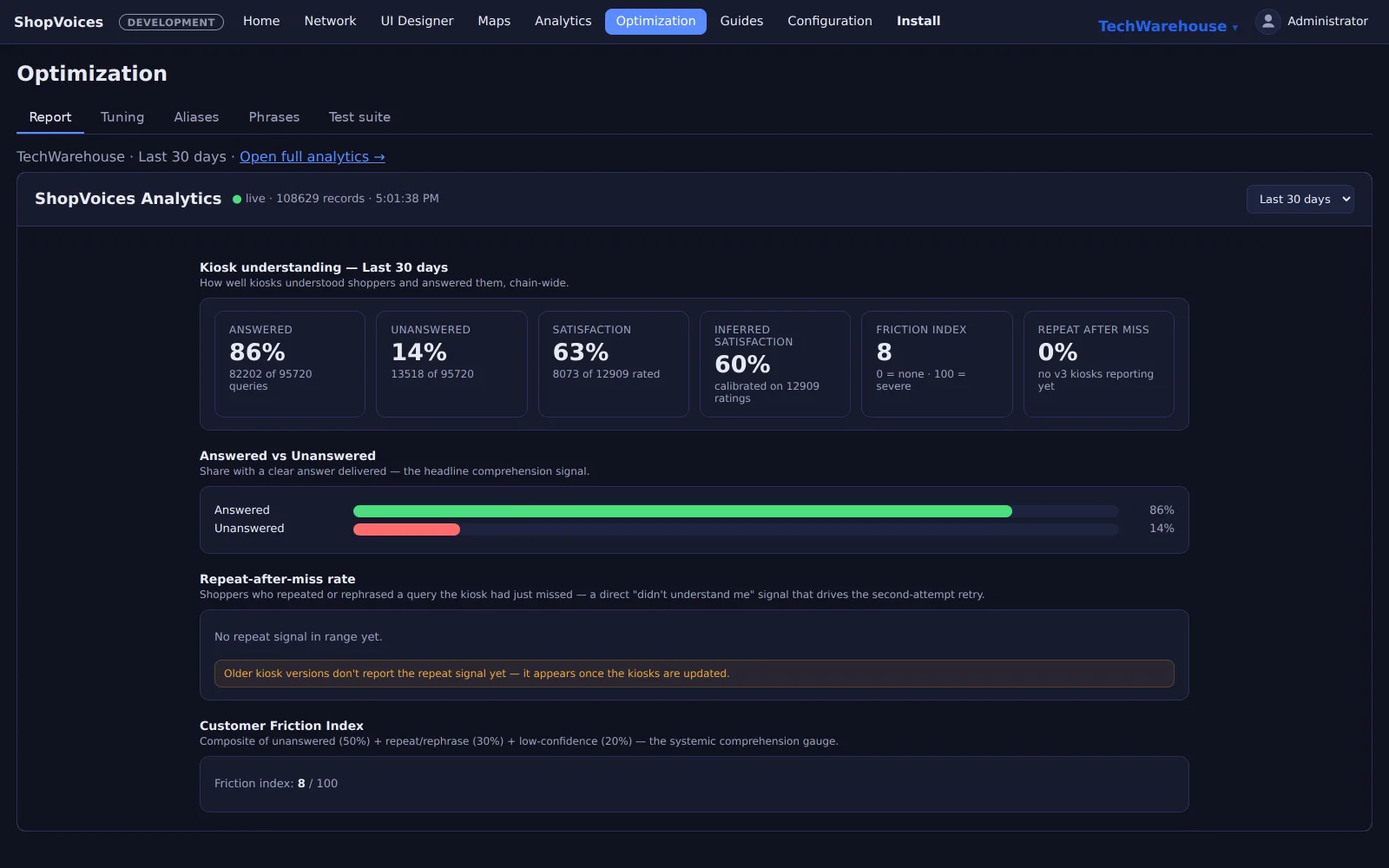Click the Administrator account name
Image resolution: width=1389 pixels, height=868 pixels.
click(1327, 21)
